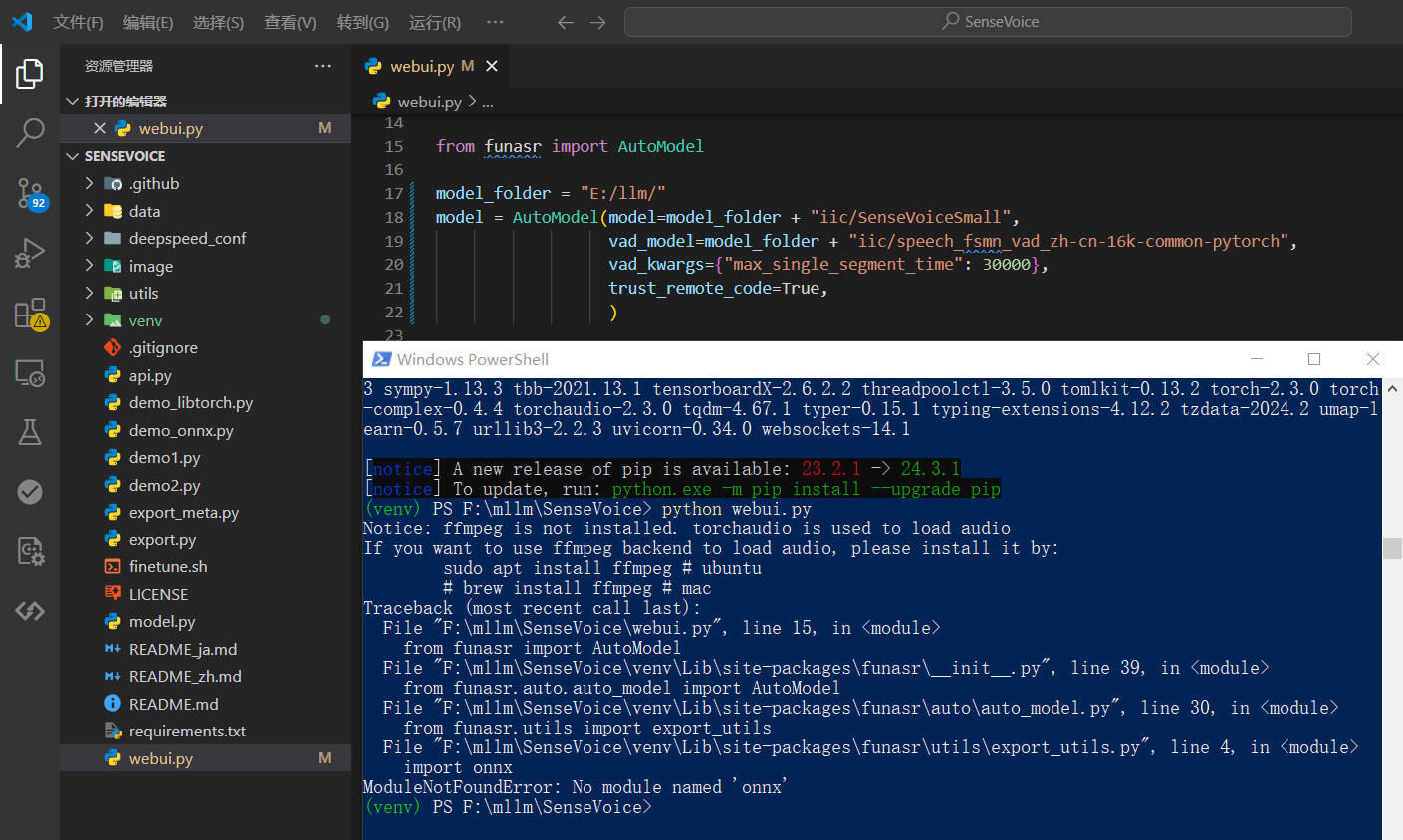The image size is (1403, 840).
Task: Open demo_libtorch.py file
Action: [205, 403]
